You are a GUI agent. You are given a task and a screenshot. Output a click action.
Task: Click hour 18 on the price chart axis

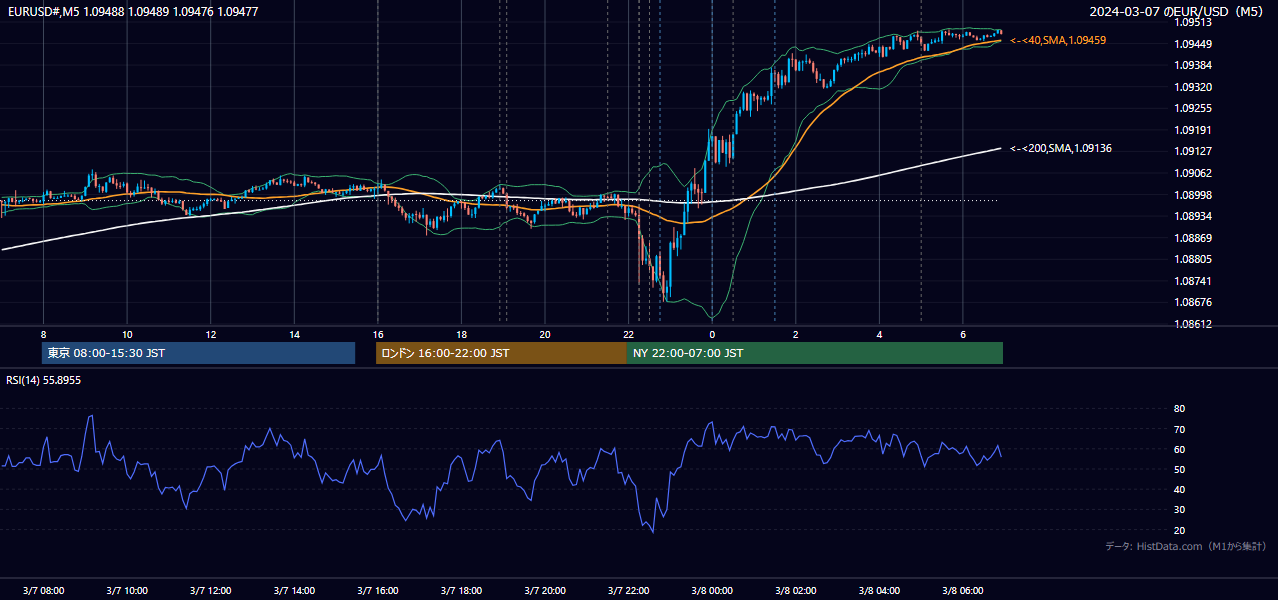461,334
